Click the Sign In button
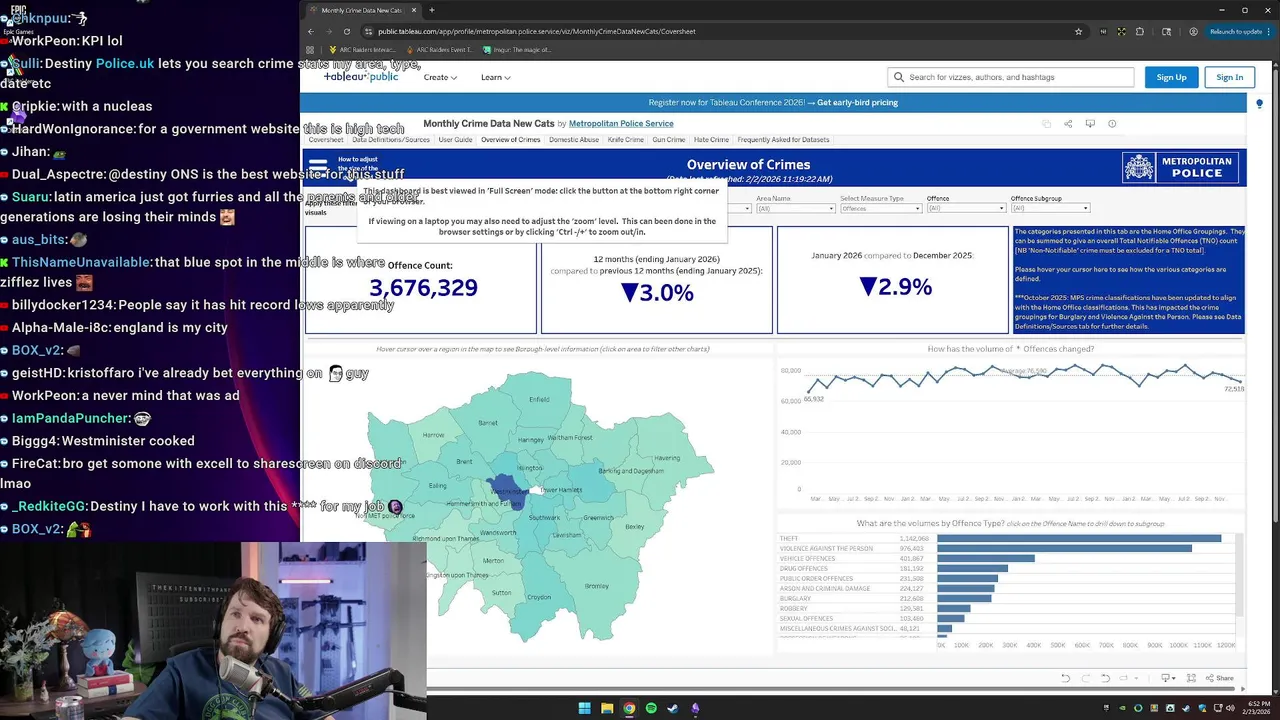This screenshot has height=720, width=1280. pos(1230,77)
